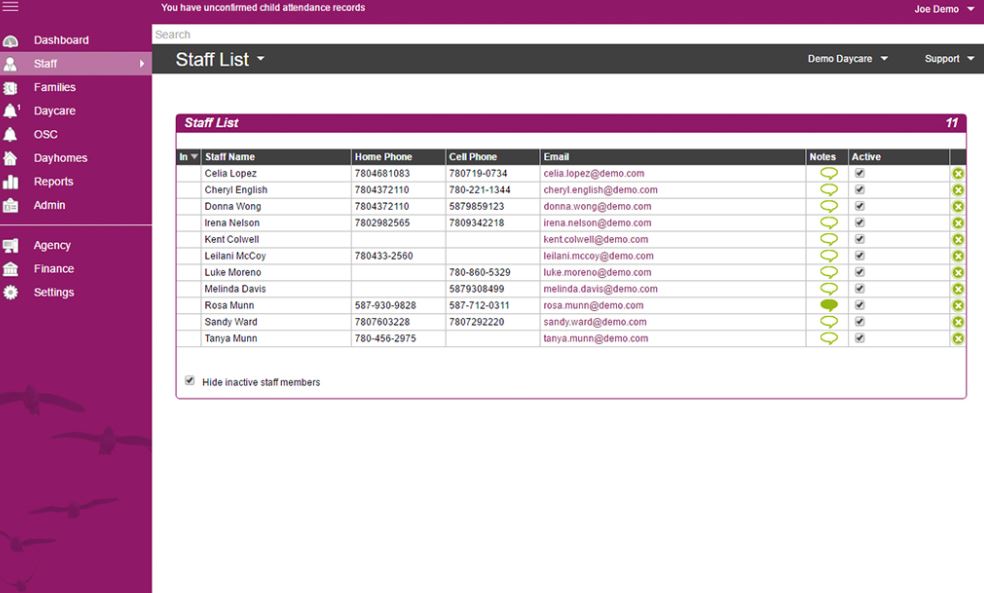Image resolution: width=984 pixels, height=593 pixels.
Task: Select Agency menu item
Action: pyautogui.click(x=52, y=245)
